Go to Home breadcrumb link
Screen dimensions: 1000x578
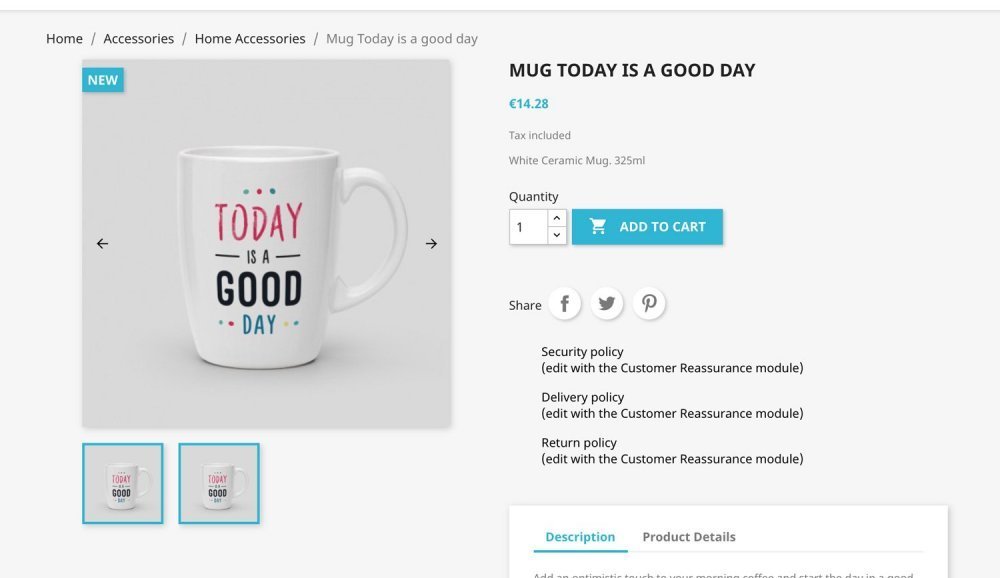tap(64, 39)
